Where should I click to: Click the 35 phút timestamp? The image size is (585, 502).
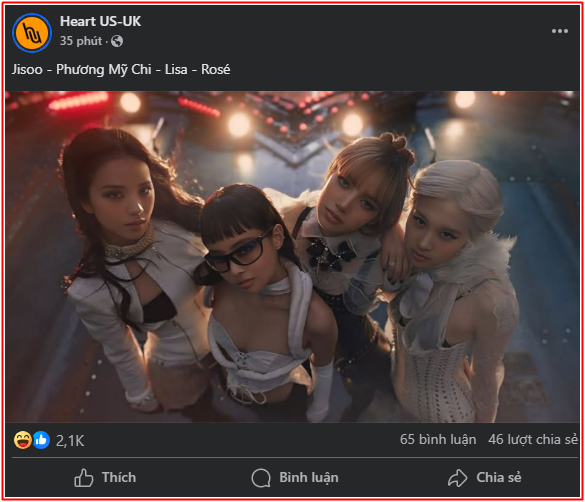tap(81, 41)
